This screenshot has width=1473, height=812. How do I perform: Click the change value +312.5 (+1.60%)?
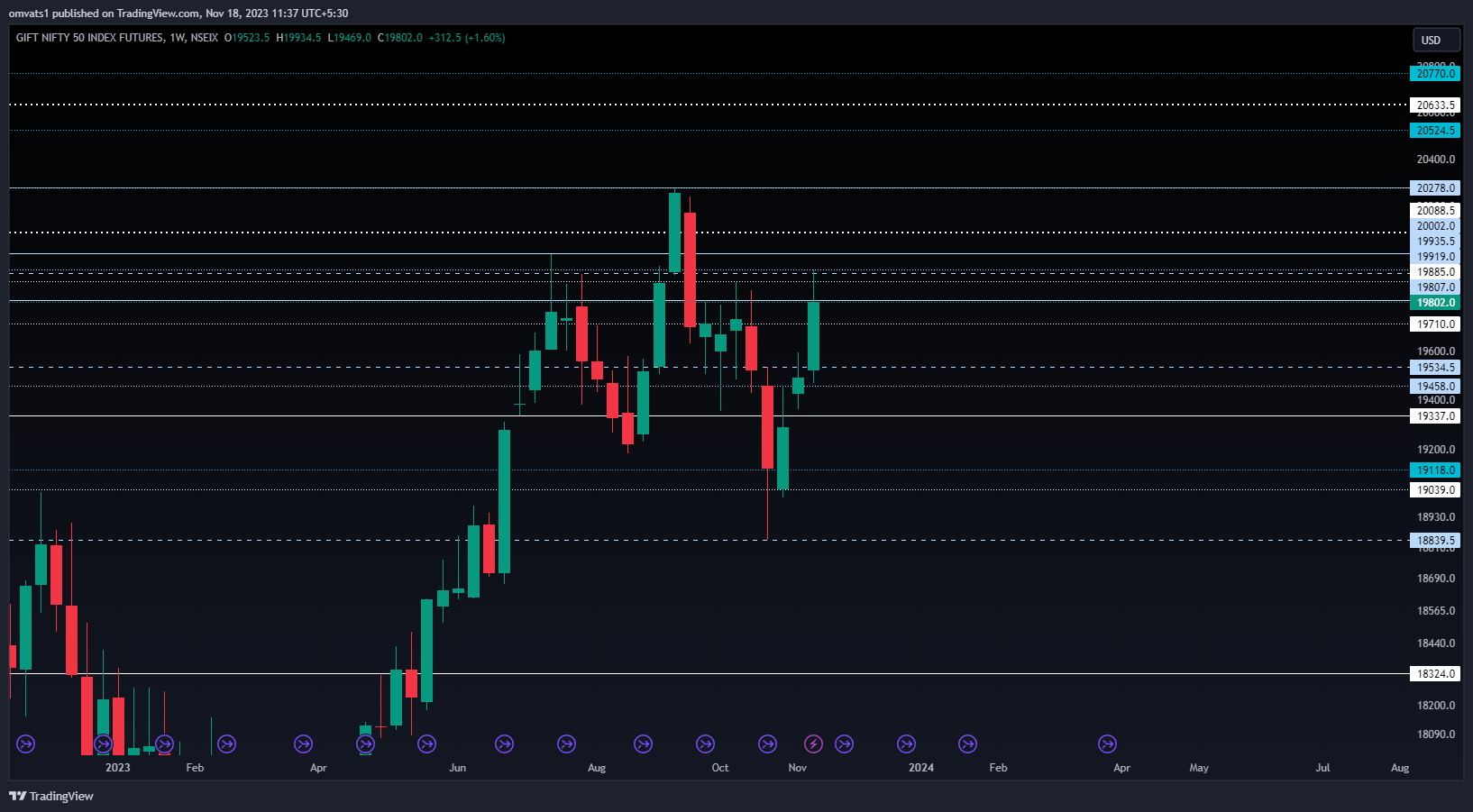[x=467, y=38]
